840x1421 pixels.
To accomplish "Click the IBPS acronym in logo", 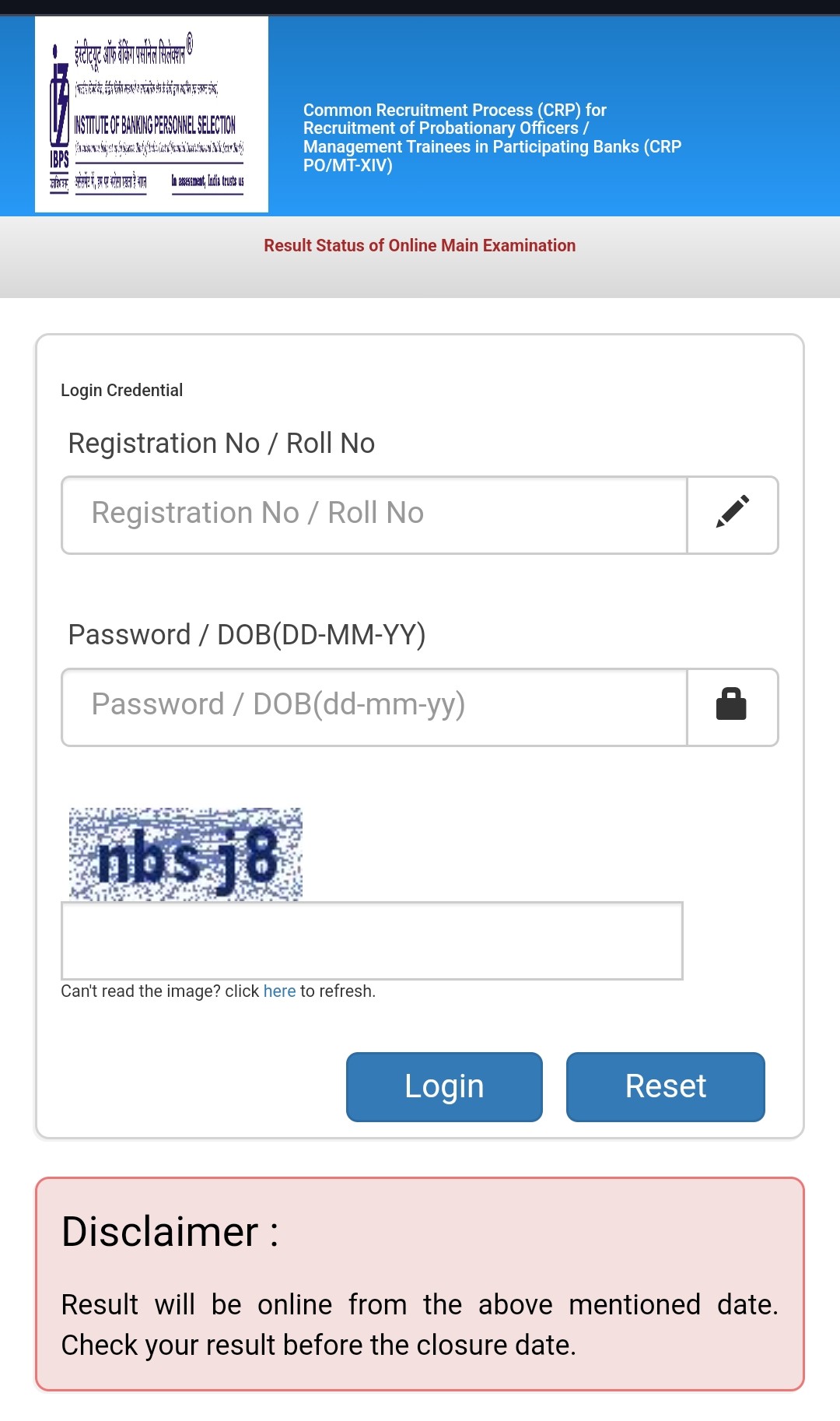I will [x=59, y=160].
